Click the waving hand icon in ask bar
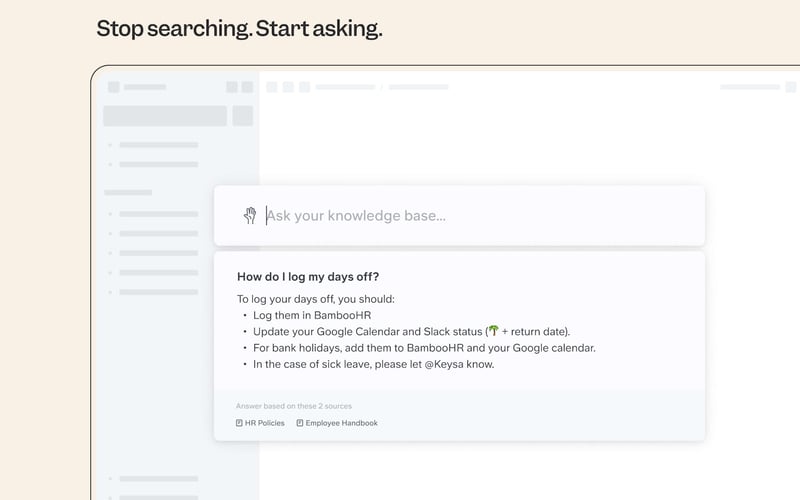Image resolution: width=800 pixels, height=500 pixels. 250,215
